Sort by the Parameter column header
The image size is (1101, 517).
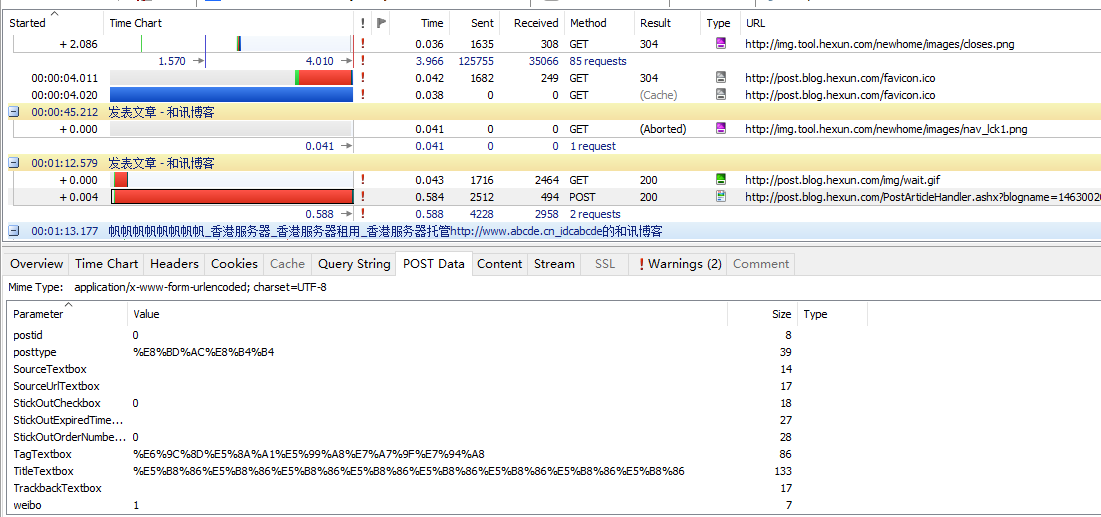pos(38,314)
